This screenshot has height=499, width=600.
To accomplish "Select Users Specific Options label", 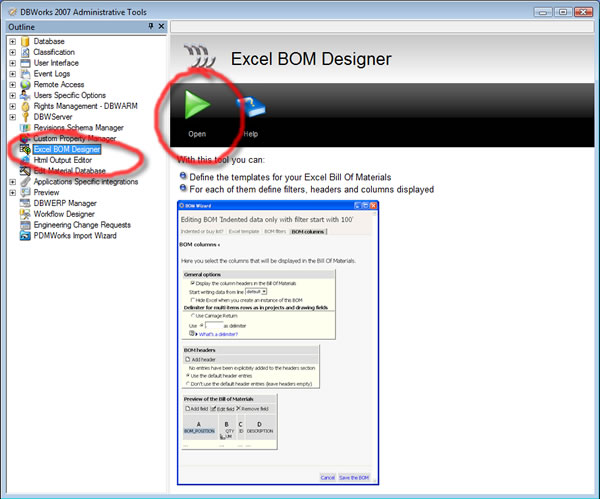I will pyautogui.click(x=70, y=95).
